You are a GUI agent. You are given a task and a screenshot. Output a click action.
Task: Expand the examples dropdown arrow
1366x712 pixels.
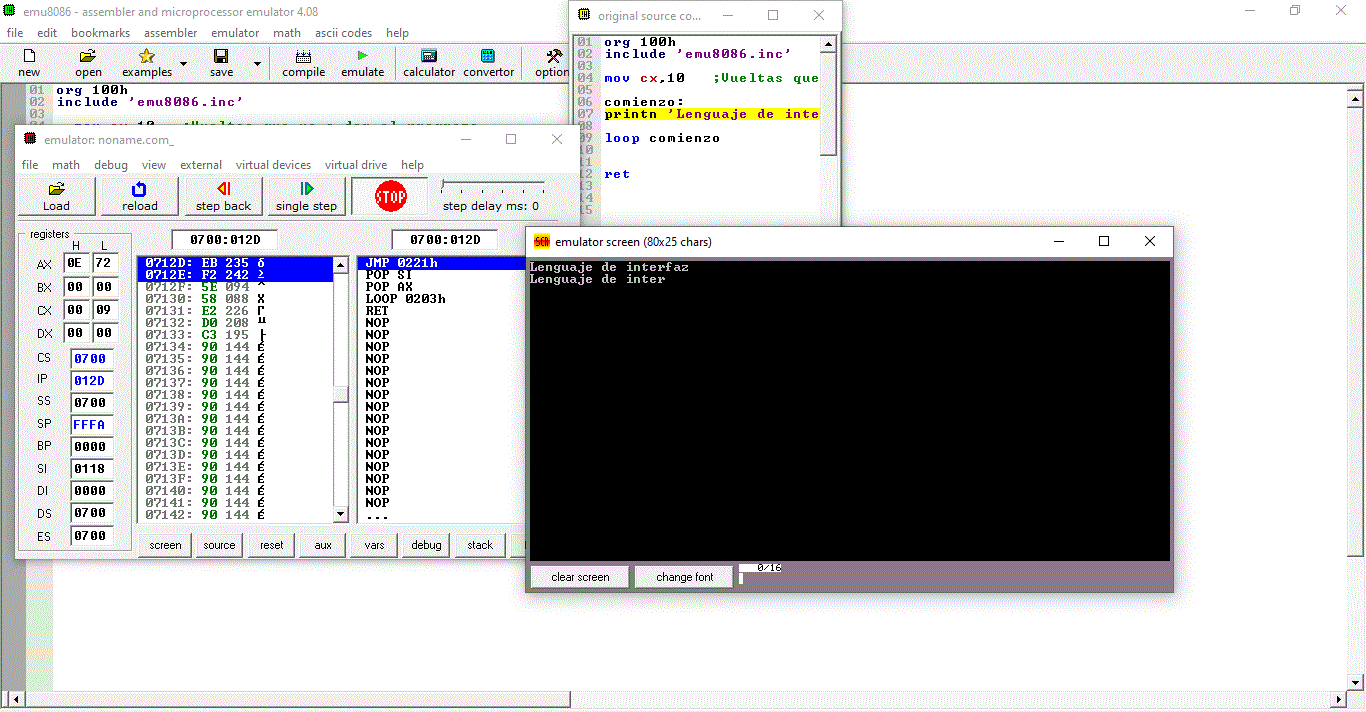coord(183,64)
